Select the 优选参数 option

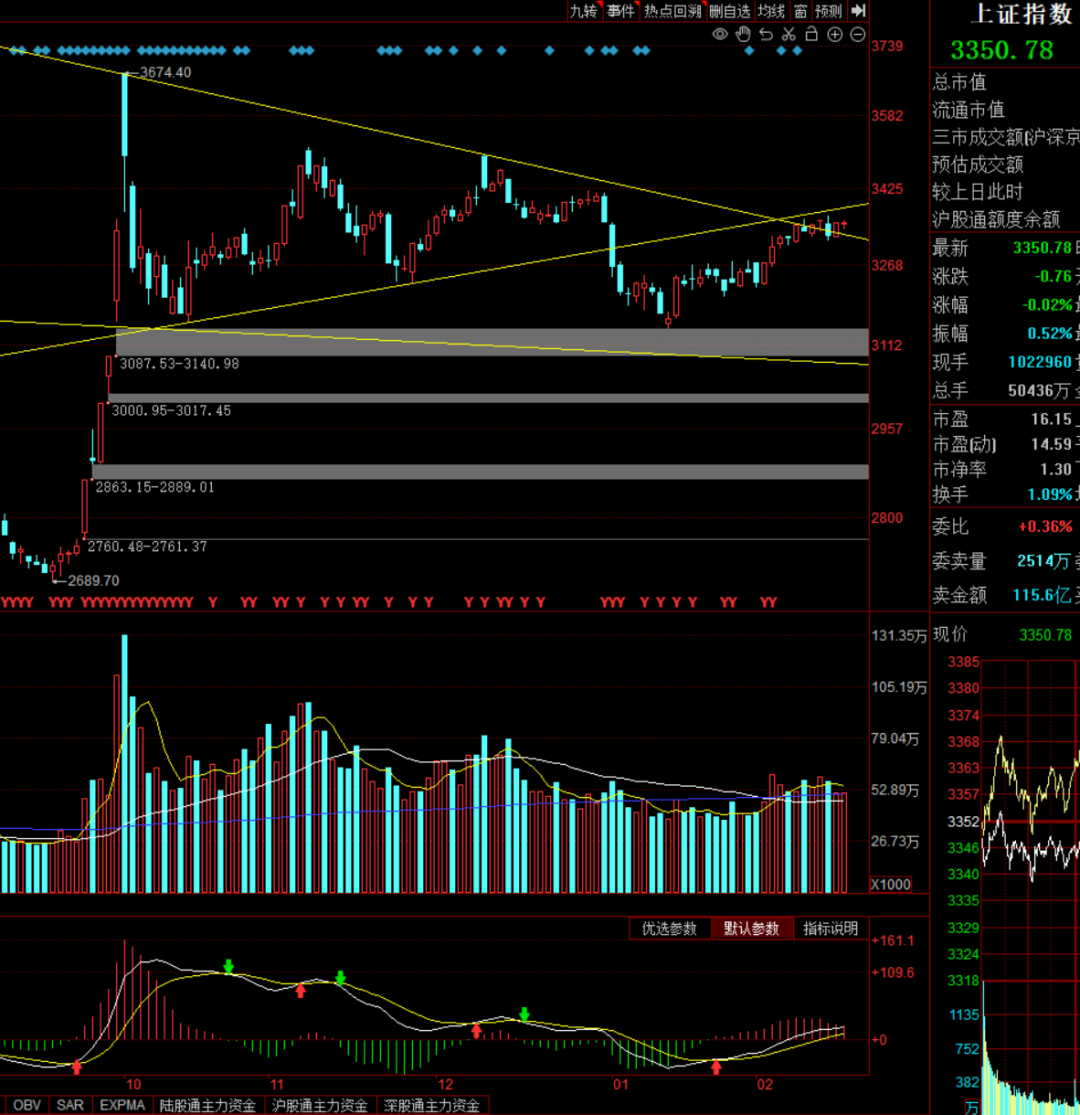pyautogui.click(x=670, y=928)
